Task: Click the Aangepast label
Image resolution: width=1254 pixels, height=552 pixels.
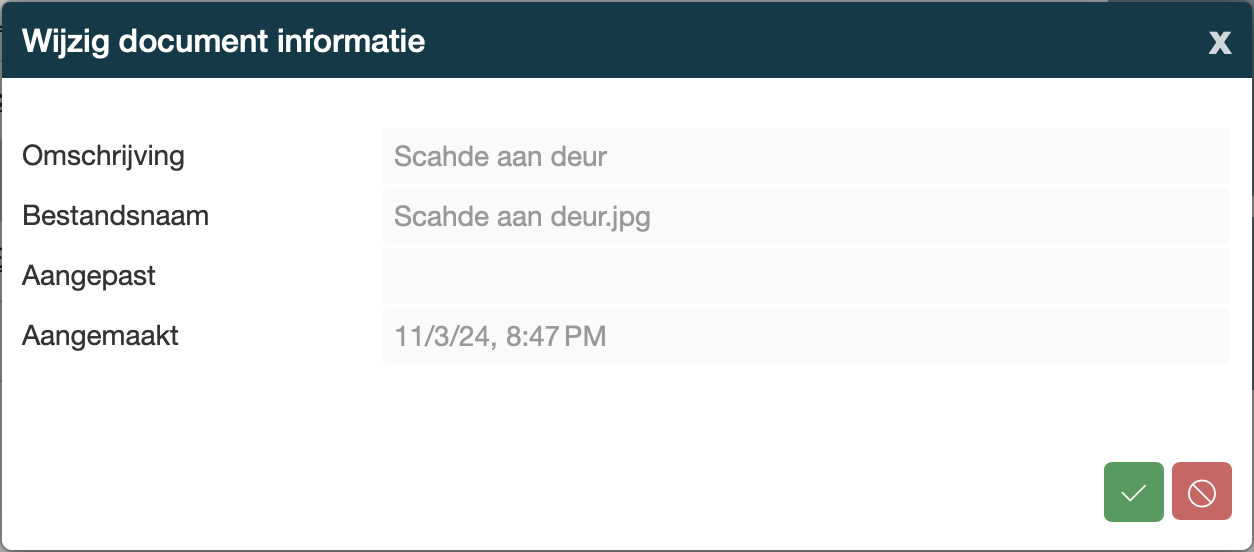Action: (89, 276)
